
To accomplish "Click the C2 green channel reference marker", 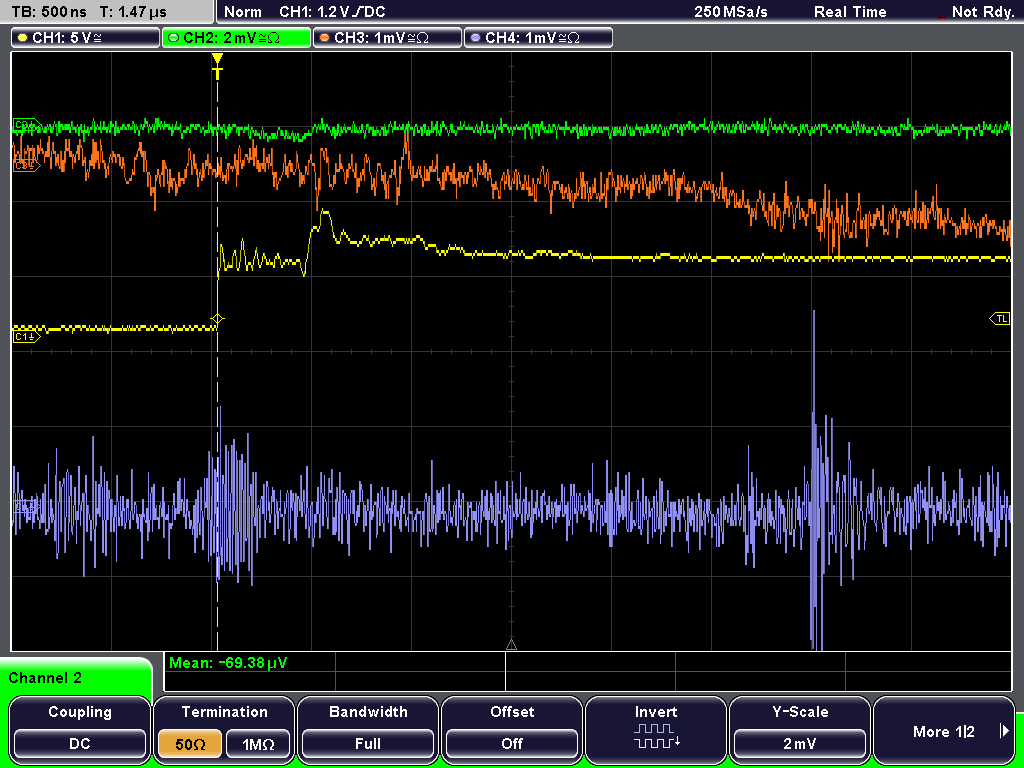I will pos(26,124).
